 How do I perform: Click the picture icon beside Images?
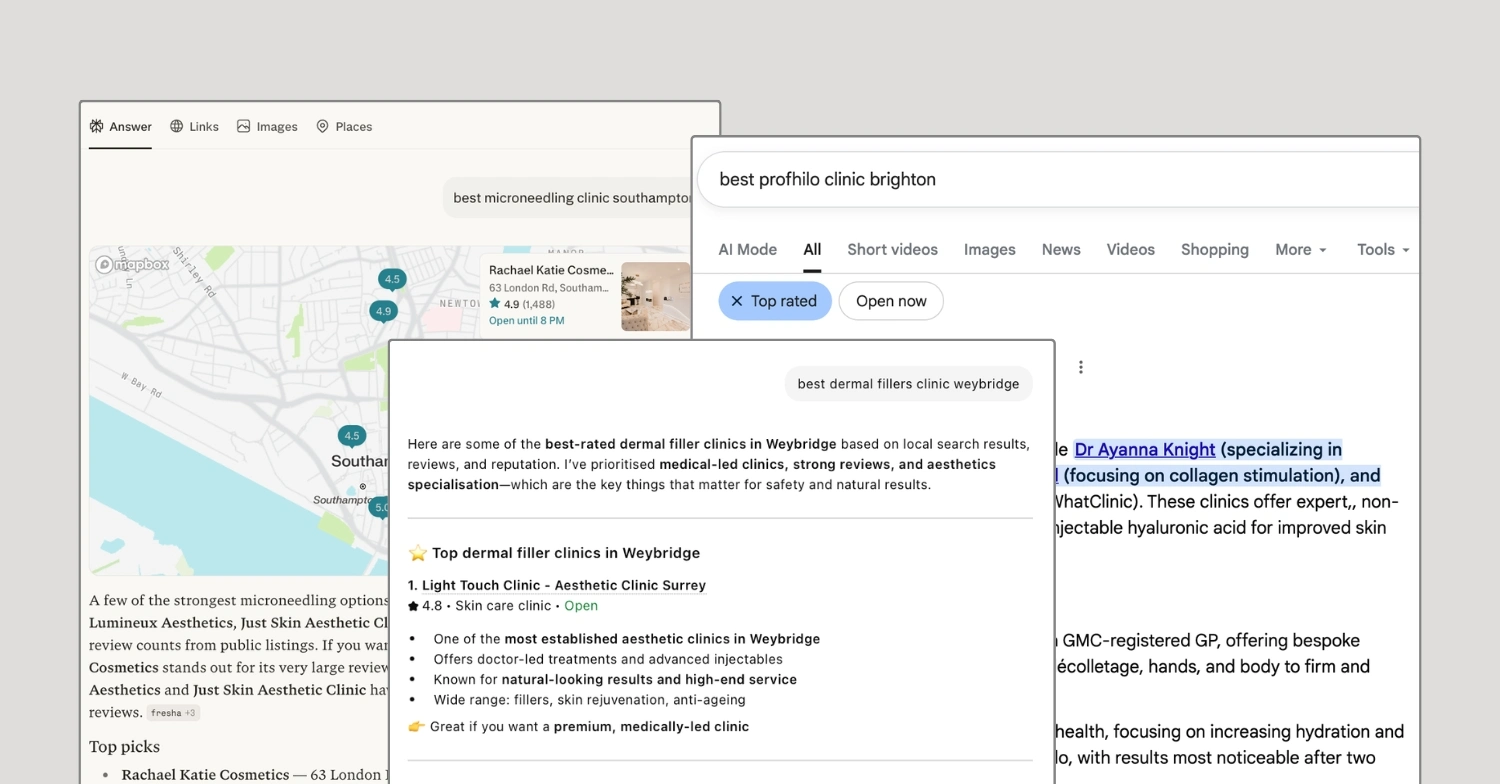click(243, 127)
